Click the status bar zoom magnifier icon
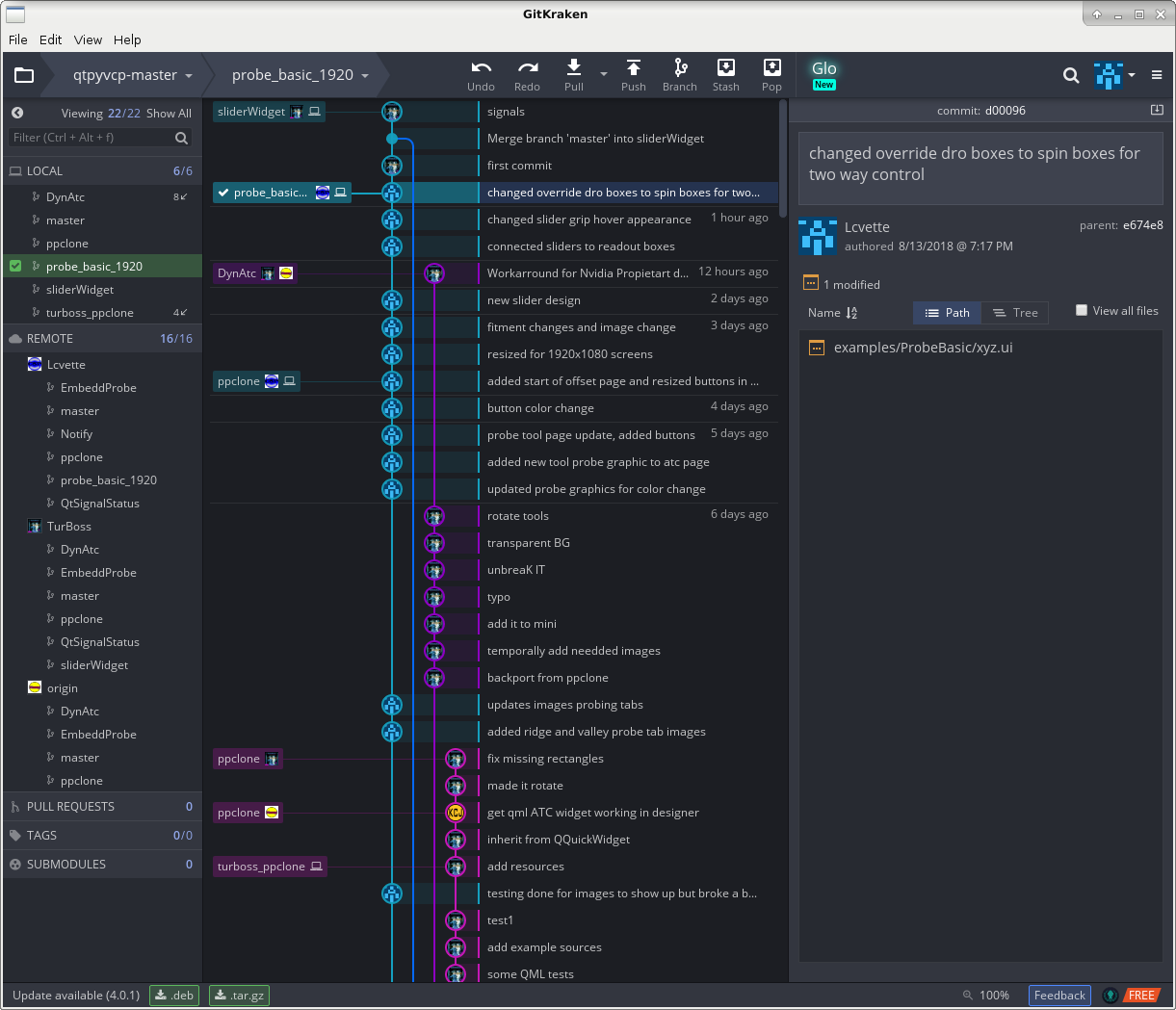The width and height of the screenshot is (1176, 1010). [x=968, y=996]
